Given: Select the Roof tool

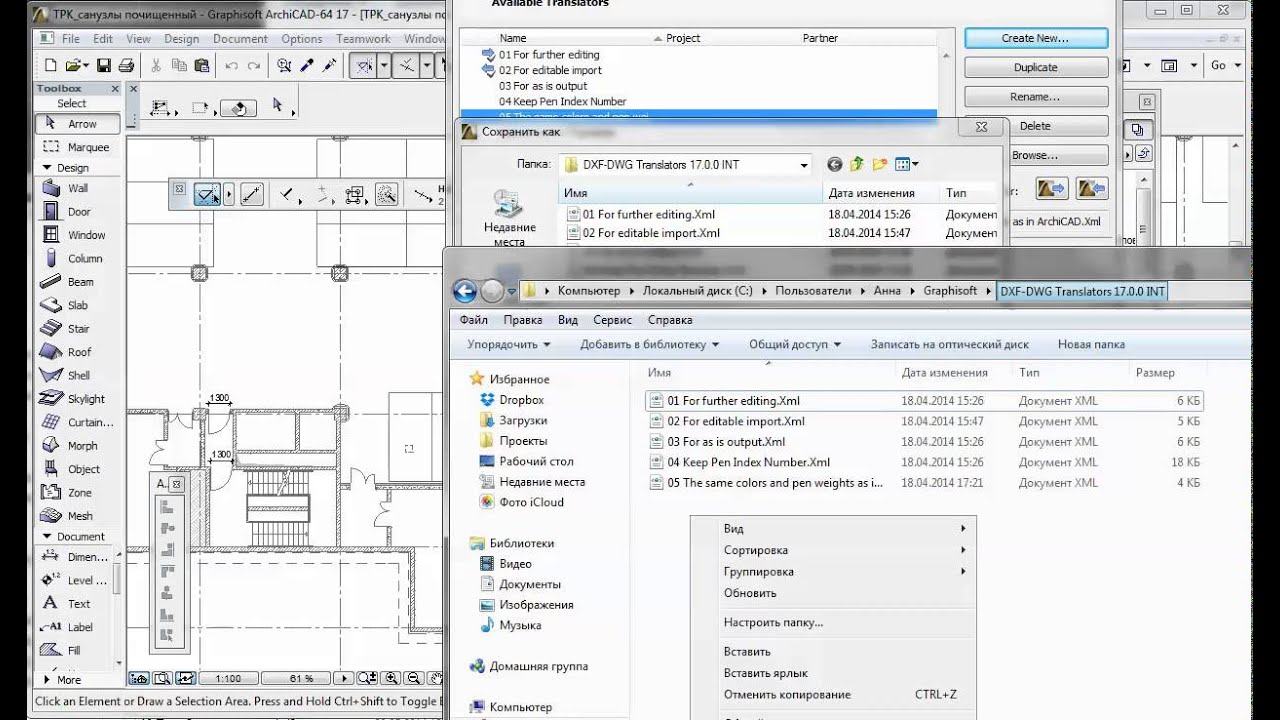Looking at the screenshot, I should point(78,352).
